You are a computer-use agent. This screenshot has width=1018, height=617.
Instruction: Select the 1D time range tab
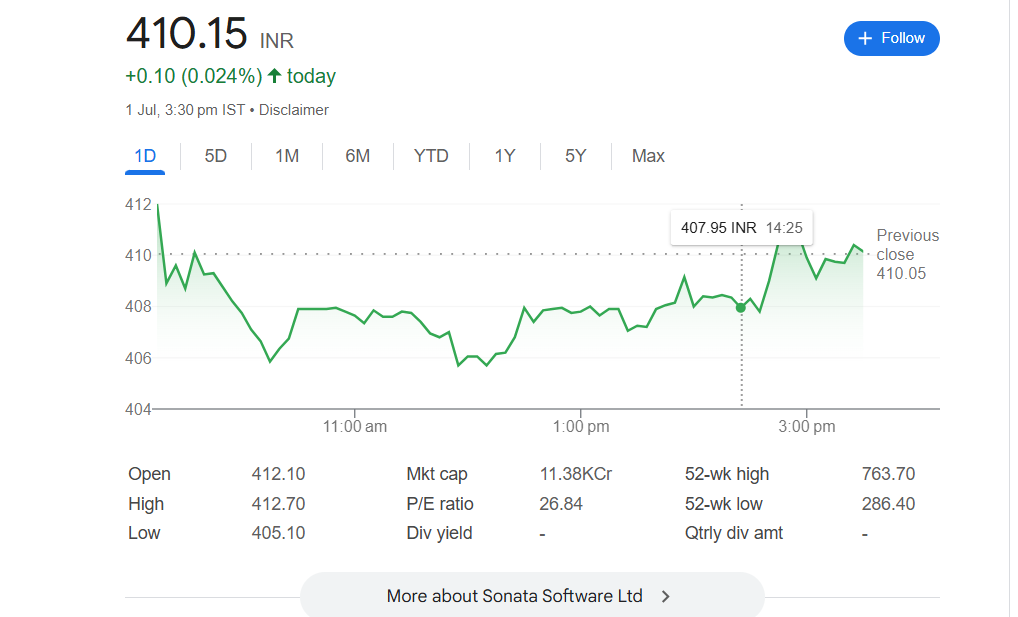tap(145, 156)
